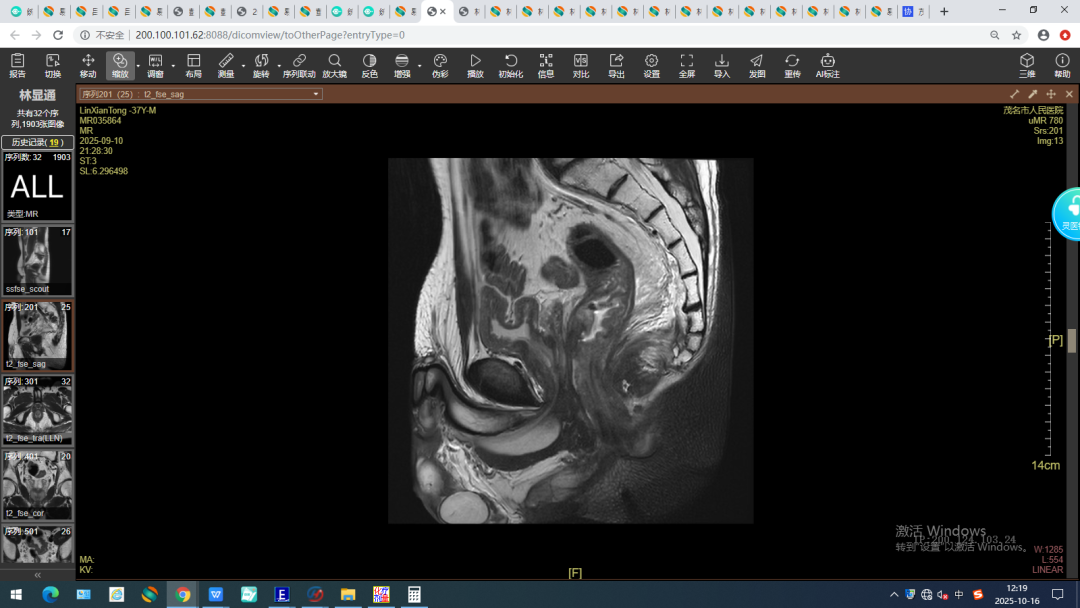This screenshot has height=608, width=1080.
Task: Activate the 放大镜 (Magnifier) tool
Action: click(334, 66)
